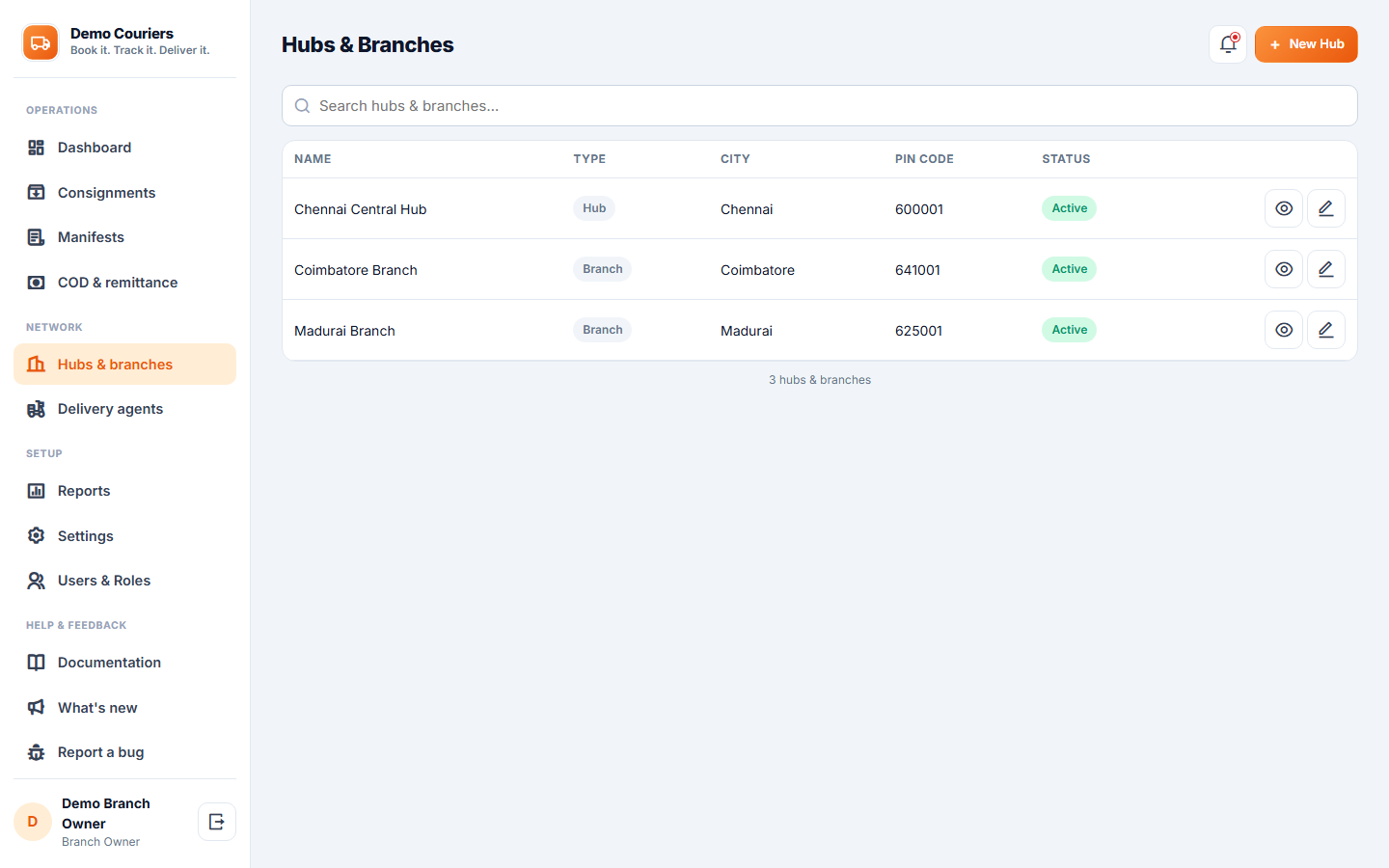Open Delivery agents
The height and width of the screenshot is (868, 1389).
pos(124,409)
